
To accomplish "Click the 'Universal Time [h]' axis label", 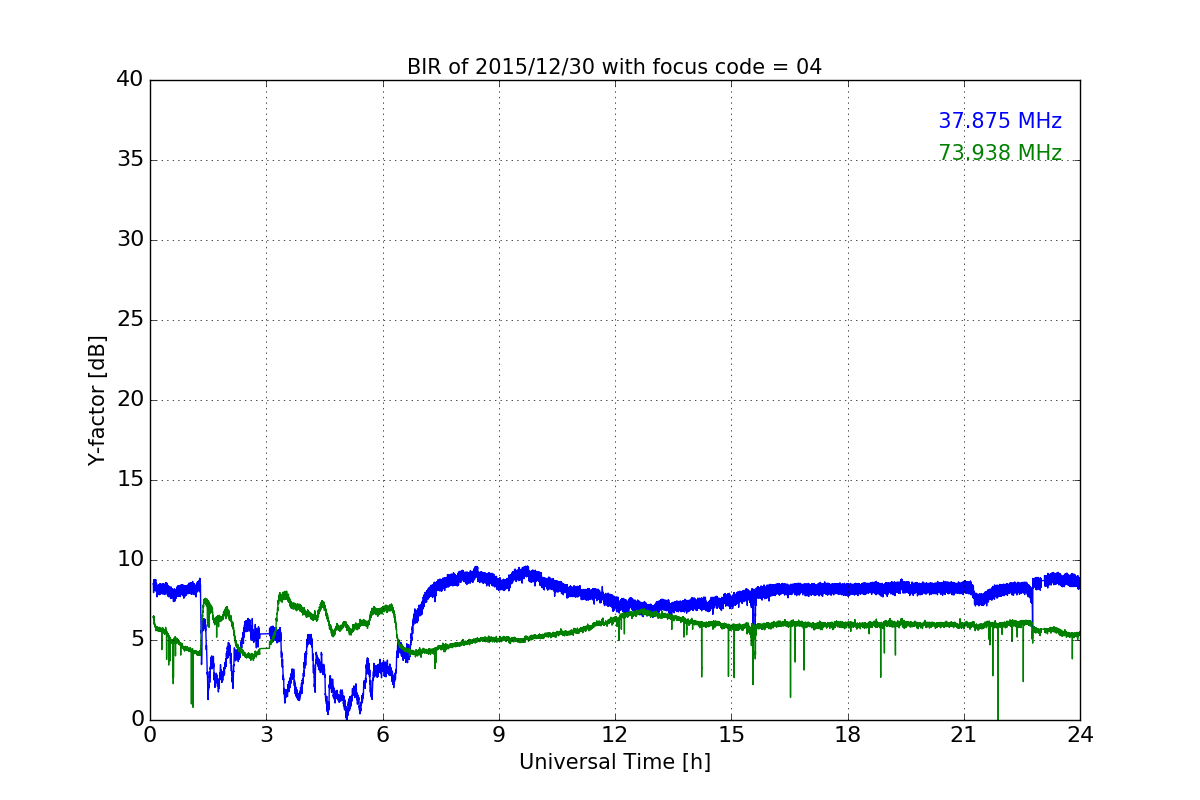I will (614, 762).
